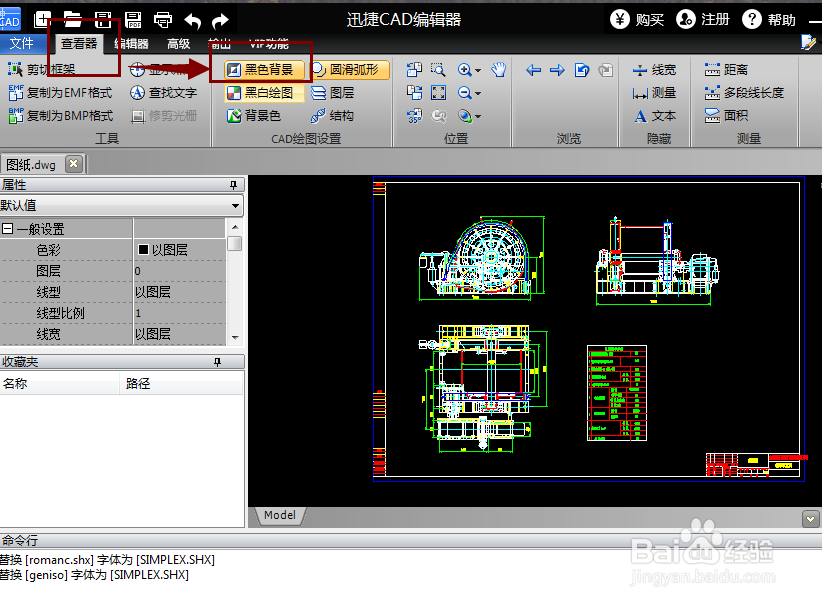Go to next view with right arrow

tap(557, 70)
